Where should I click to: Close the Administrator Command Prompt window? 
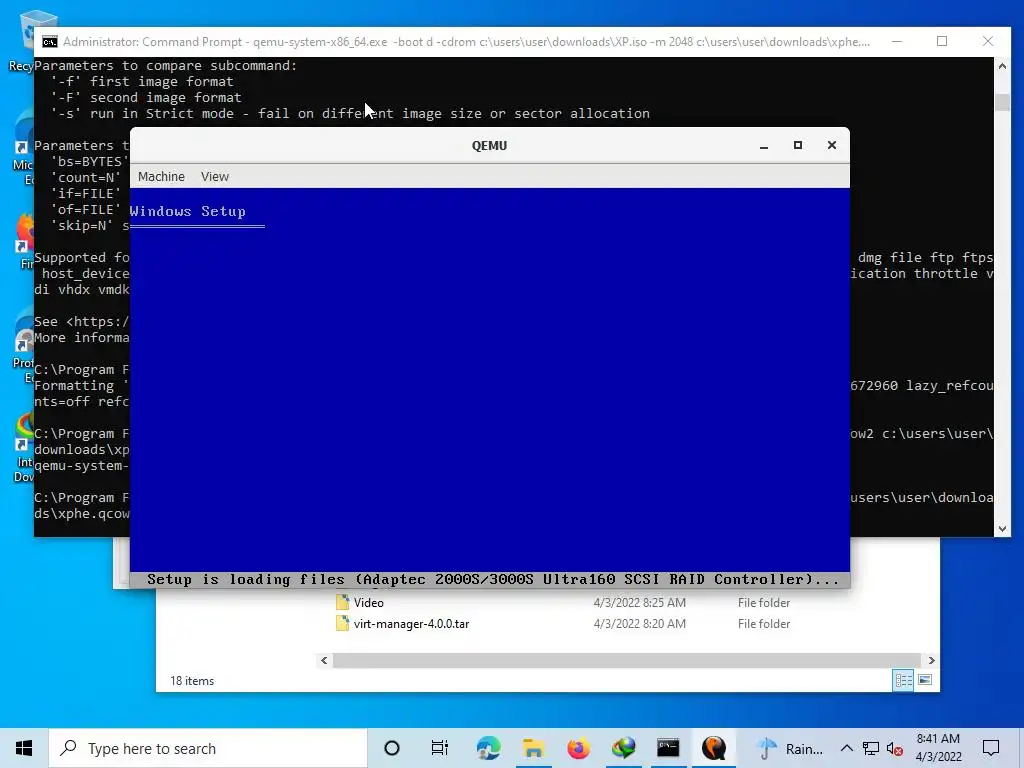(x=987, y=41)
